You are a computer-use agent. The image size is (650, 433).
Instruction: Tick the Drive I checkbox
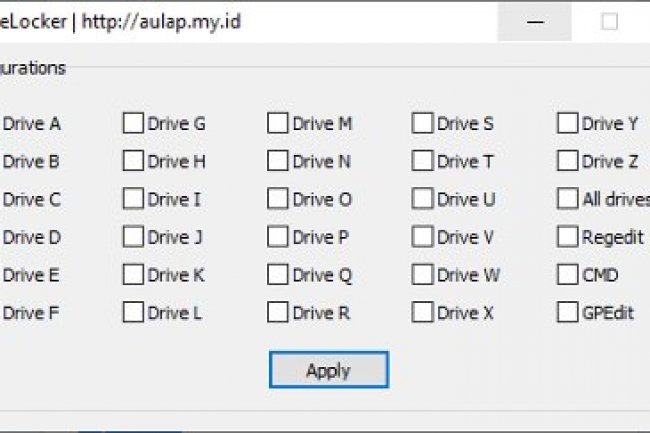[133, 199]
